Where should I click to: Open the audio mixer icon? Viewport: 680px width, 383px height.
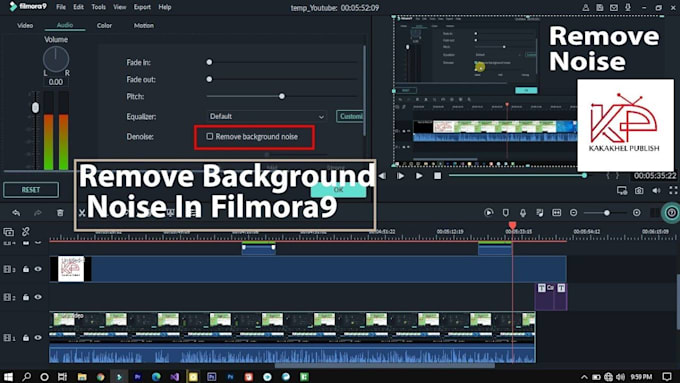click(539, 213)
